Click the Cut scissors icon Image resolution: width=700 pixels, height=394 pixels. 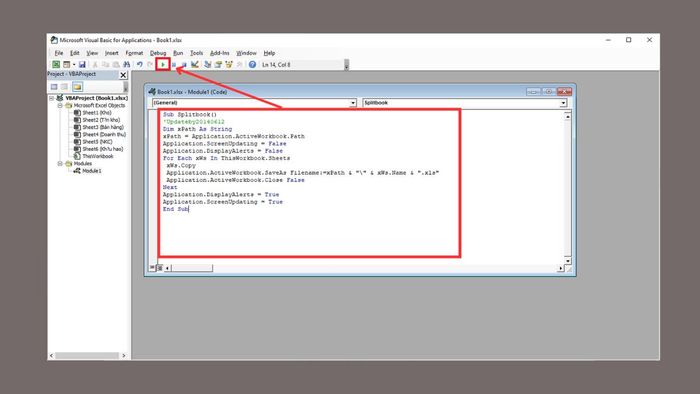[x=95, y=65]
